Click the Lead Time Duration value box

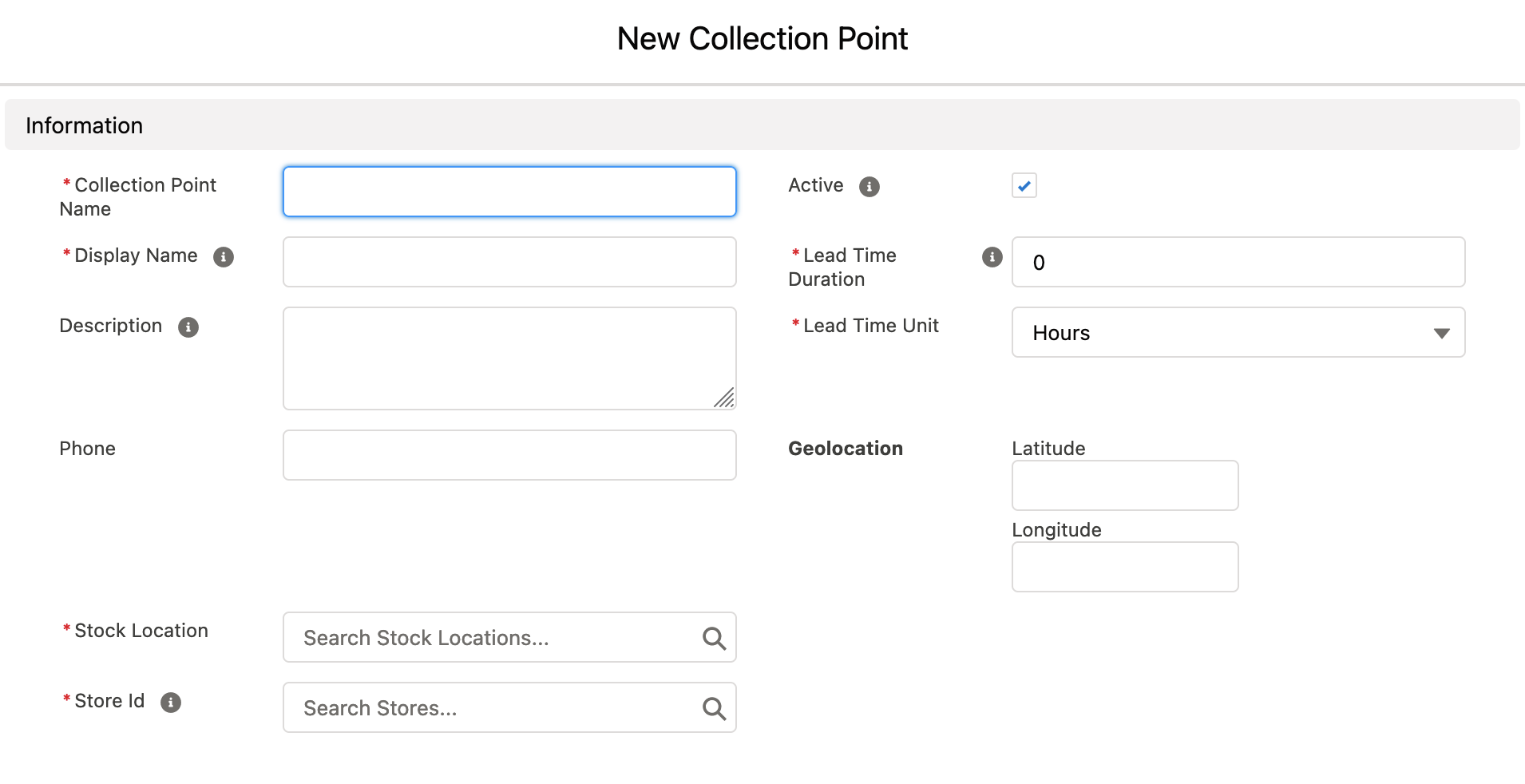(x=1238, y=262)
